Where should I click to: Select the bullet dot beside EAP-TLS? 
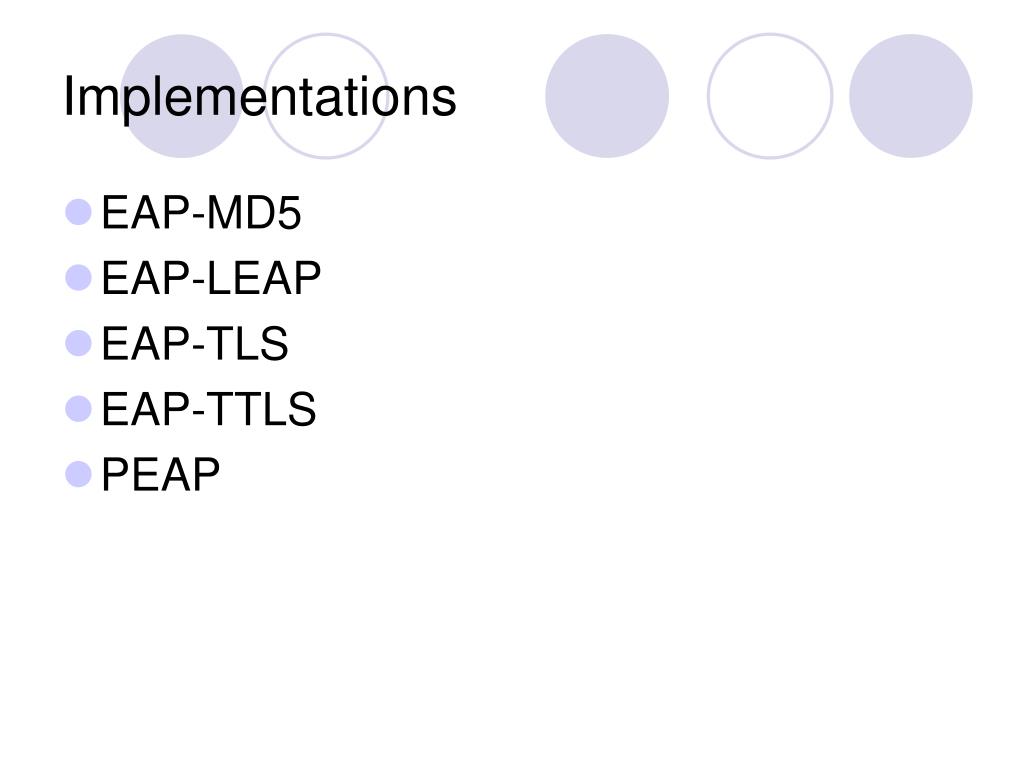(x=78, y=343)
